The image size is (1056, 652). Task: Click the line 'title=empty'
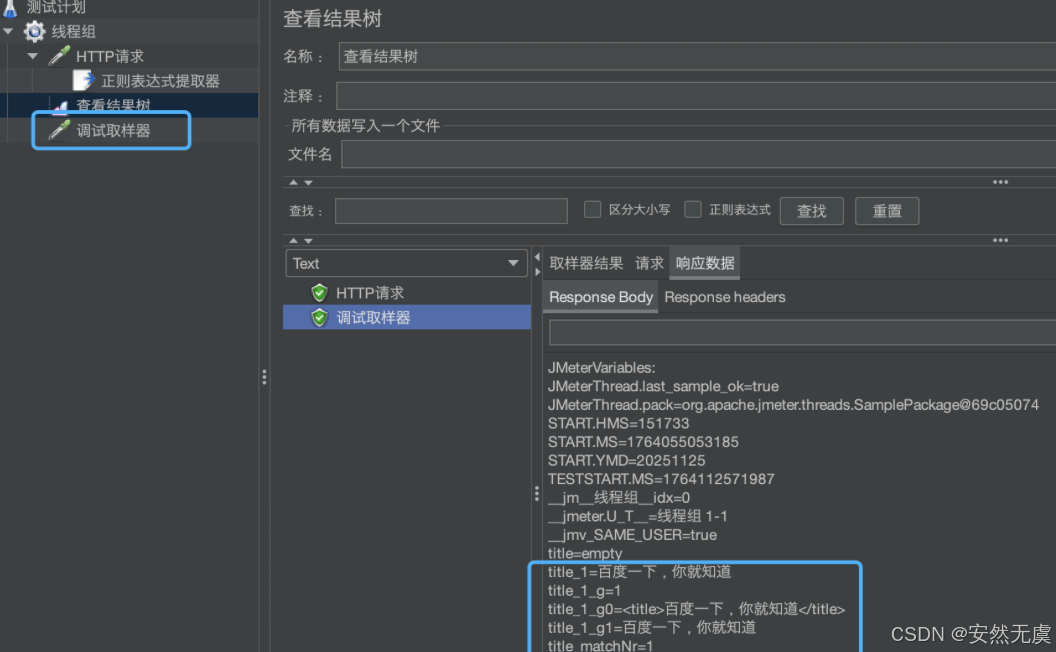click(x=585, y=553)
